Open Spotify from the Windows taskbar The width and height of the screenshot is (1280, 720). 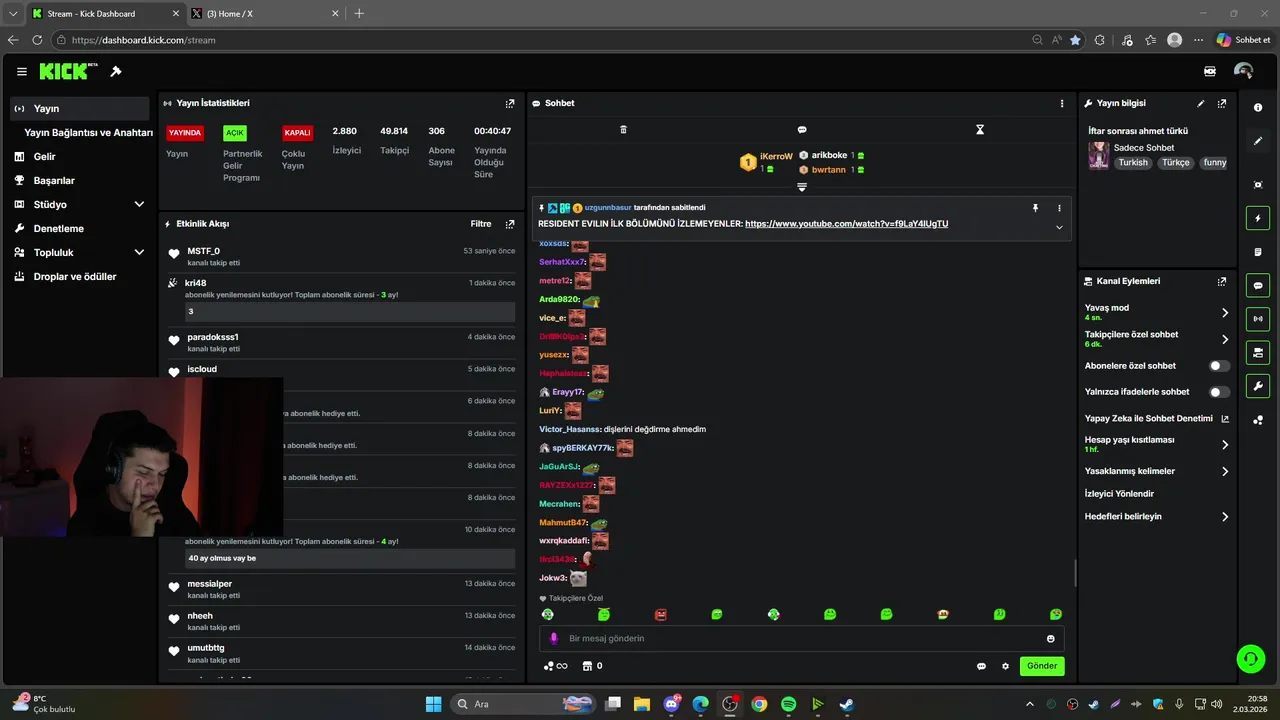(788, 704)
